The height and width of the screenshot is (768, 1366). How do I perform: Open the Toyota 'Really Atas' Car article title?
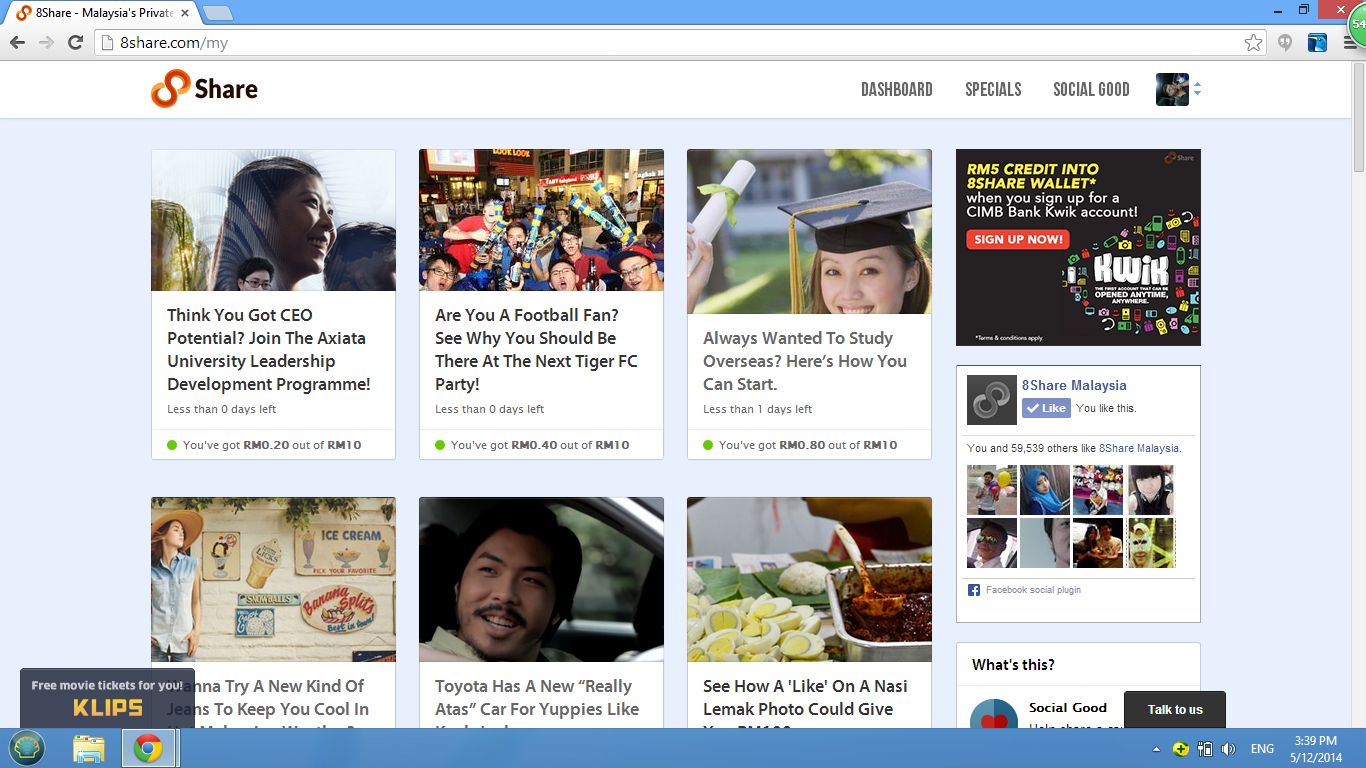(537, 703)
